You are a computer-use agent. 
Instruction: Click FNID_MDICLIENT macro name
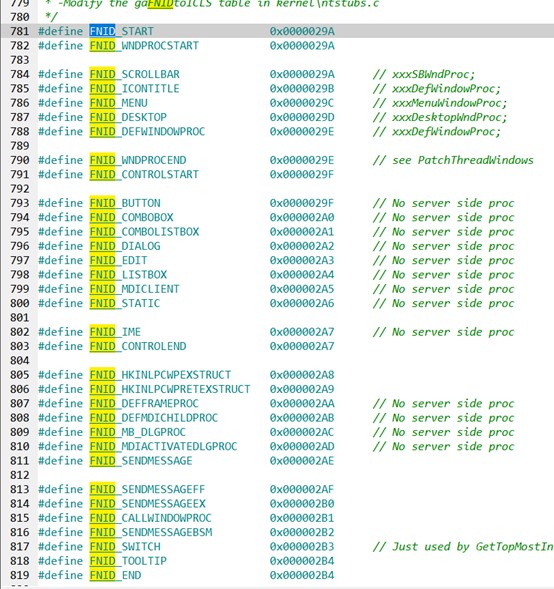coord(134,289)
